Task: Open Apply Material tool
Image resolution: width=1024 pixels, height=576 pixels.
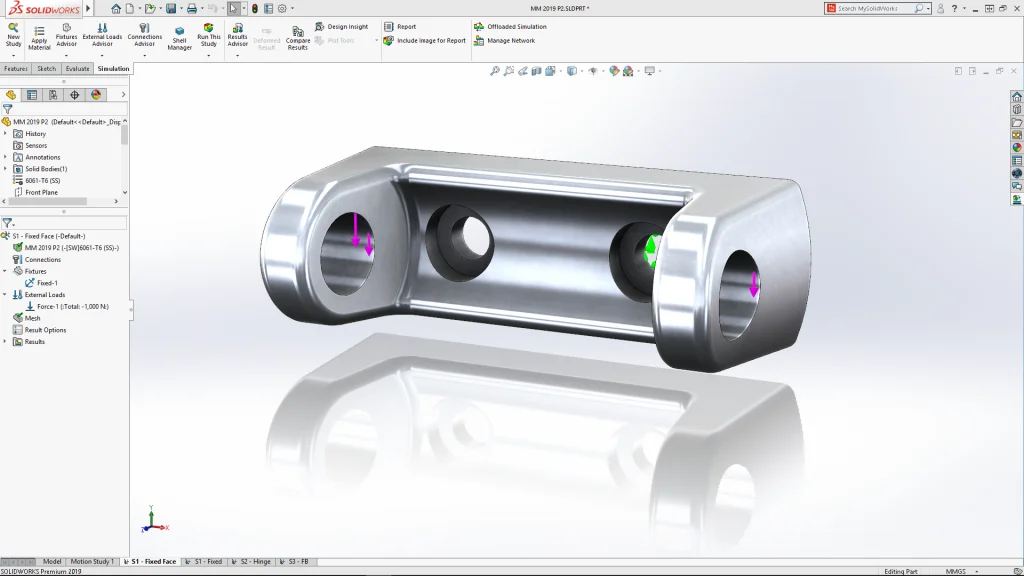Action: point(39,36)
